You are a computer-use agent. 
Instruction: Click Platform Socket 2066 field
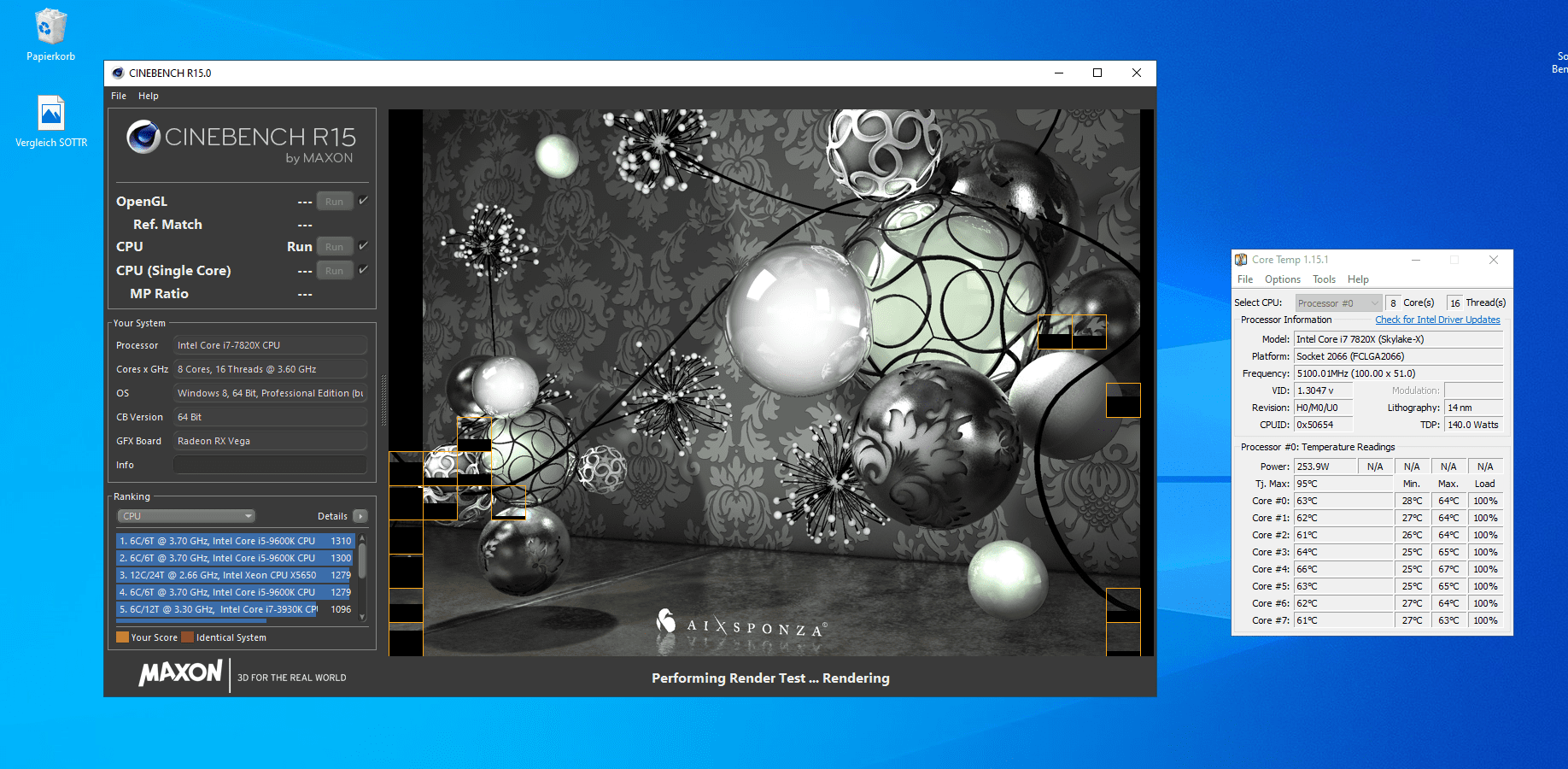[1398, 356]
